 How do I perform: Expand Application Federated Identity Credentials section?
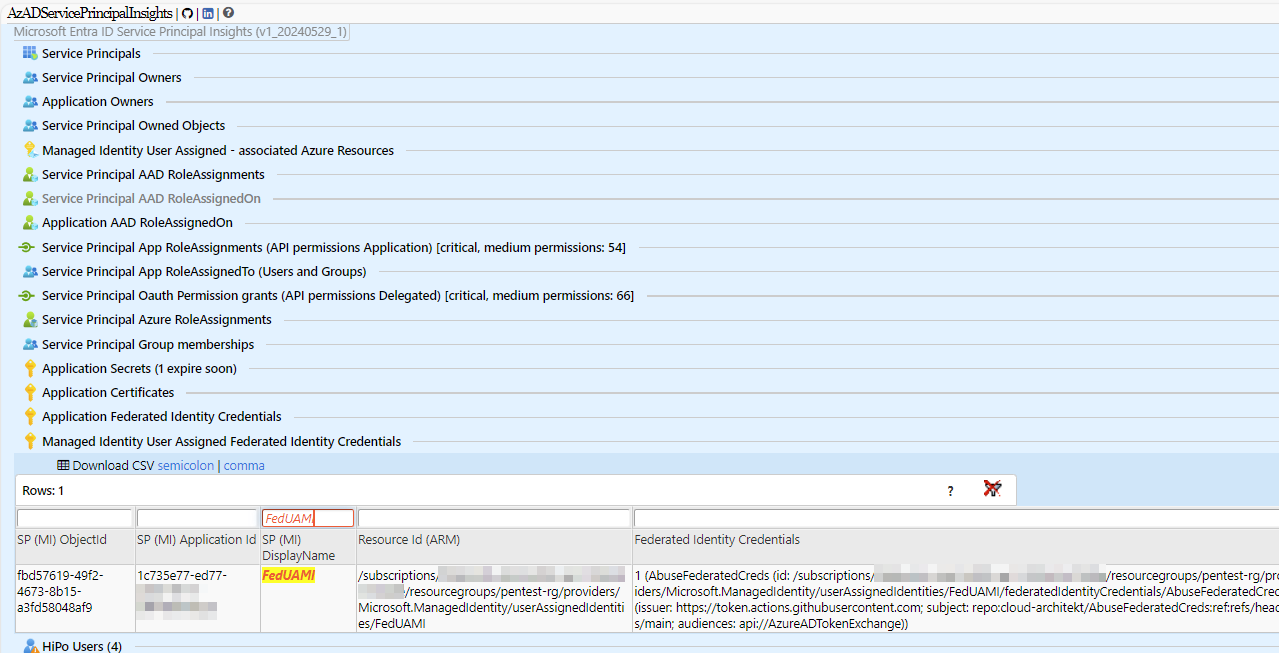[162, 416]
